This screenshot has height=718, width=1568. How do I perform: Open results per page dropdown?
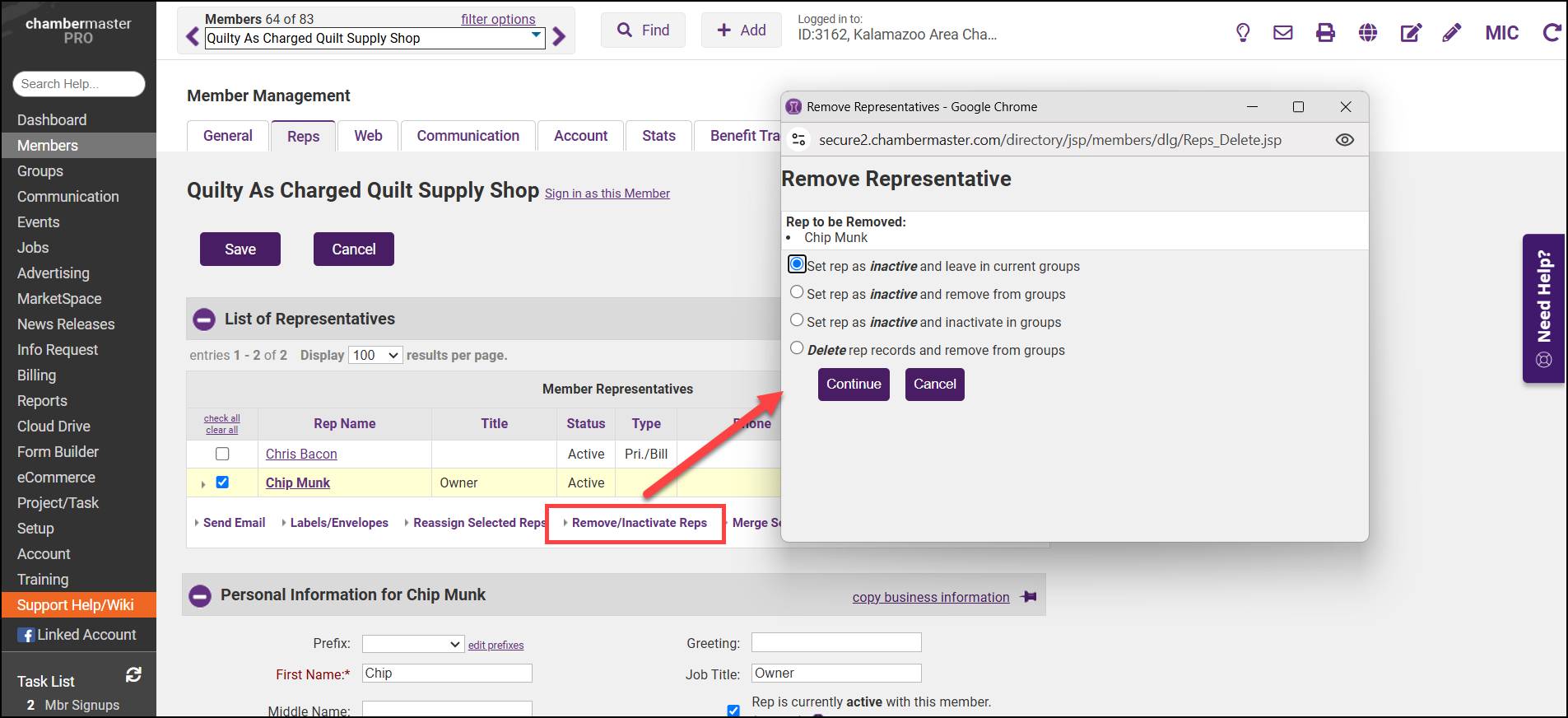pyautogui.click(x=375, y=355)
